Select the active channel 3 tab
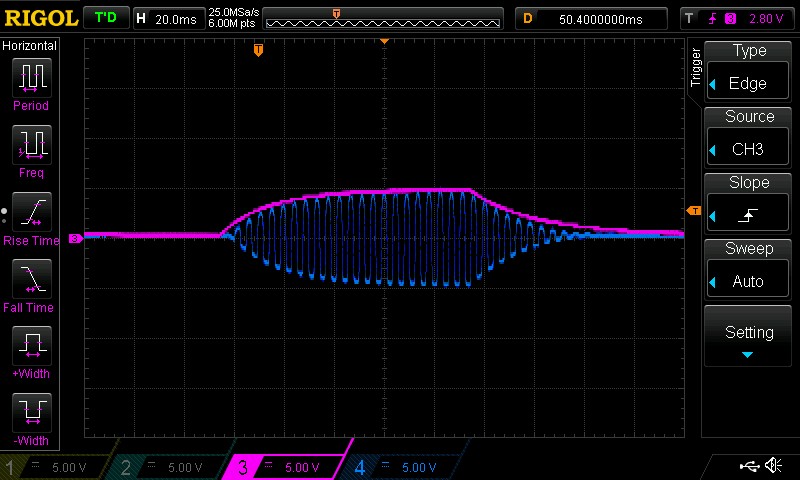This screenshot has height=480, width=800. [285, 467]
